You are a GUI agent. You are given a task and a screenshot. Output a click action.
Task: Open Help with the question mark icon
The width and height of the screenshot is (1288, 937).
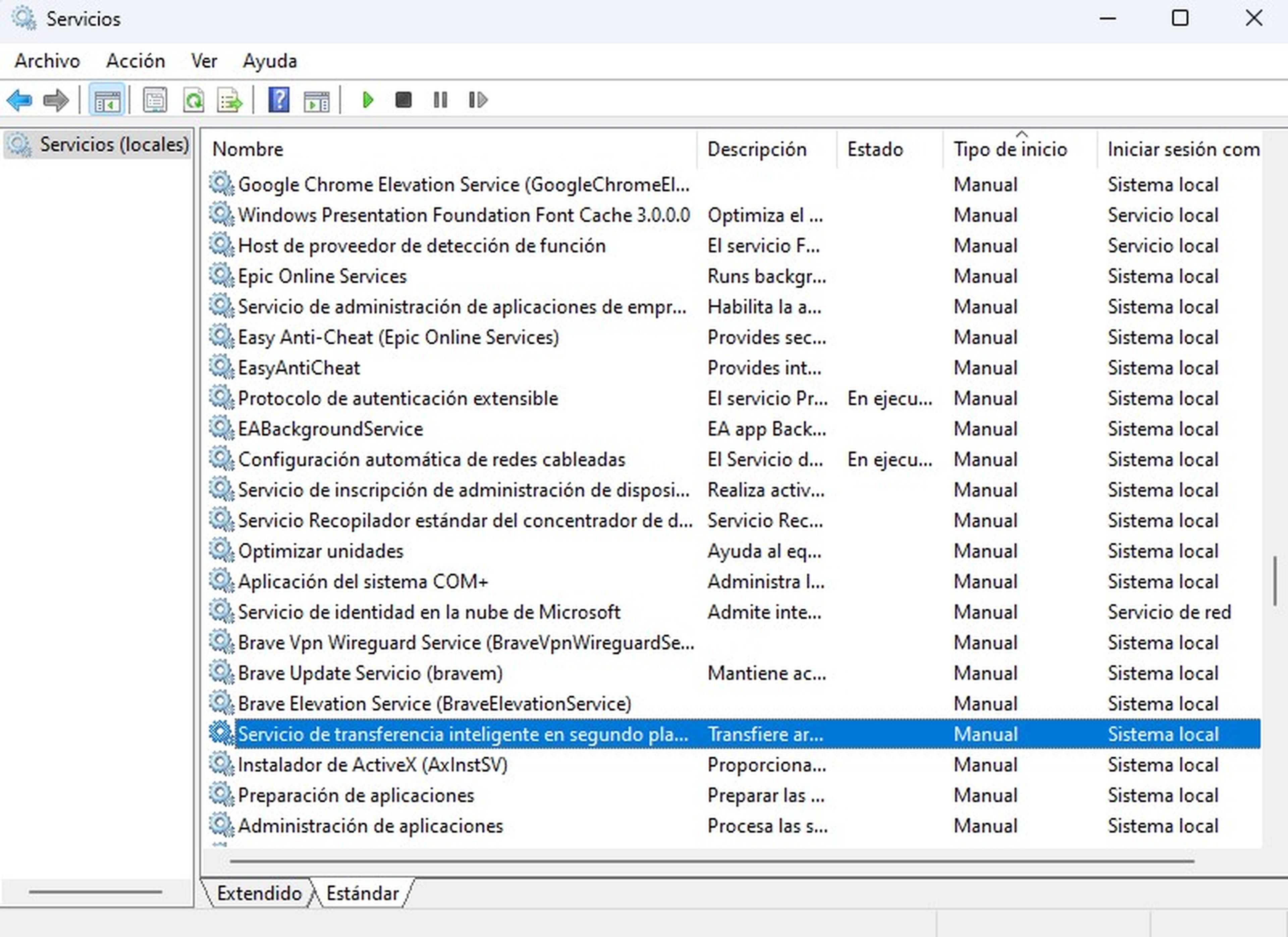pos(278,100)
